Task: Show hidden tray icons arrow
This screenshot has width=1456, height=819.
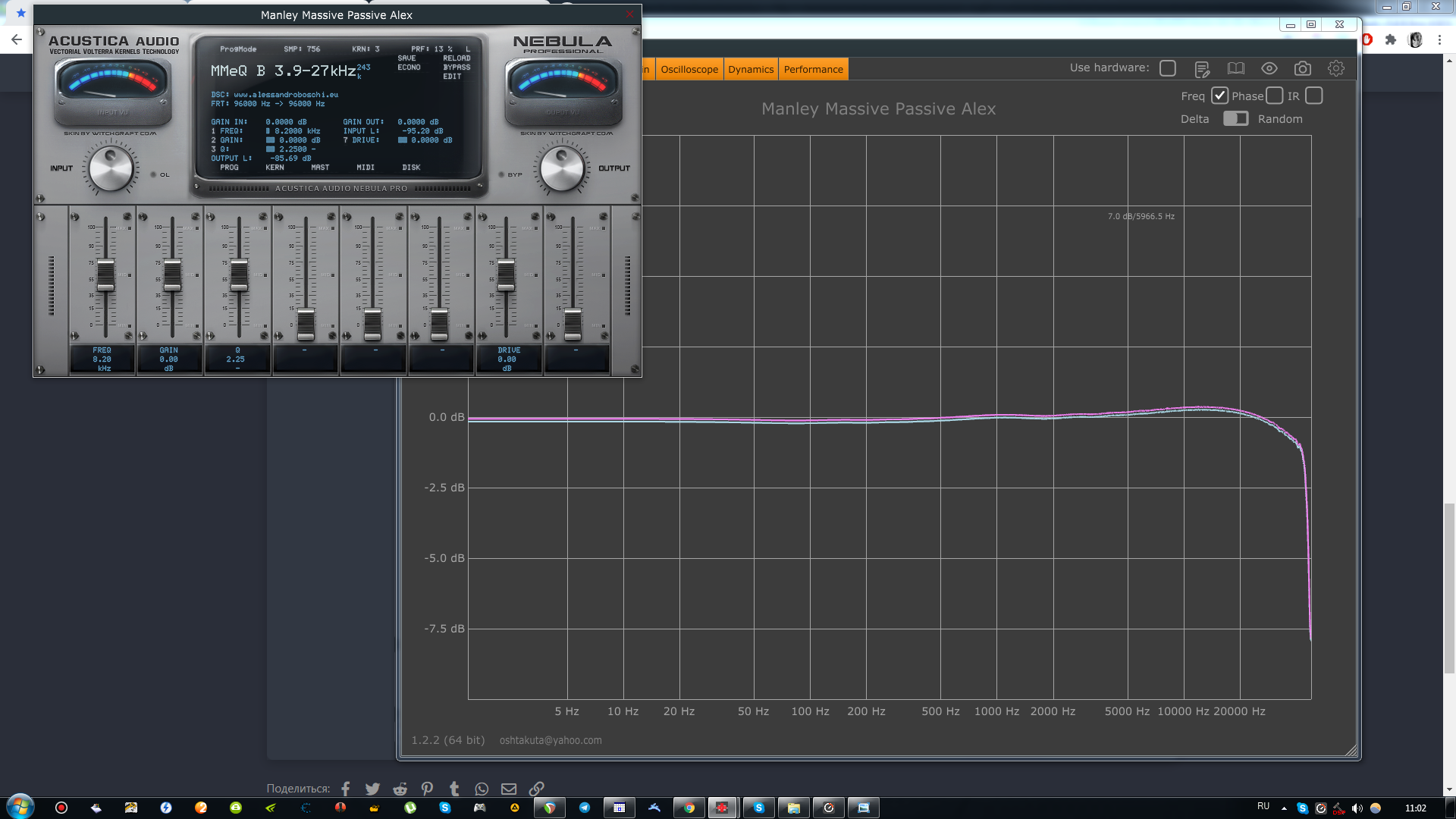Action: pyautogui.click(x=1284, y=808)
